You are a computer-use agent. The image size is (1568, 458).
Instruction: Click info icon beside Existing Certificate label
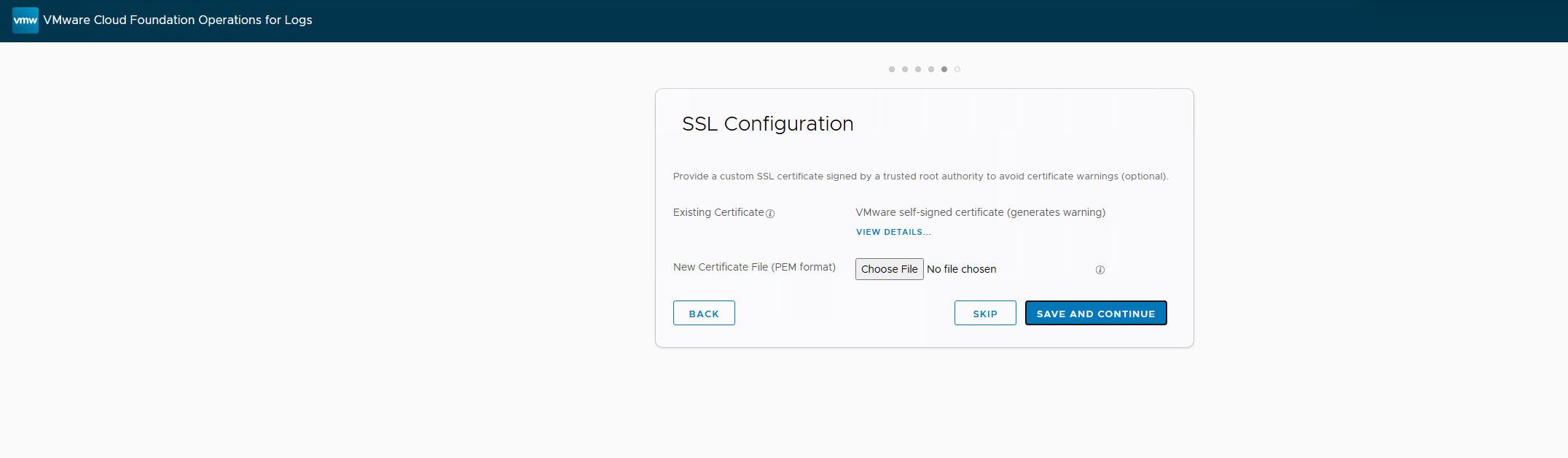point(770,214)
